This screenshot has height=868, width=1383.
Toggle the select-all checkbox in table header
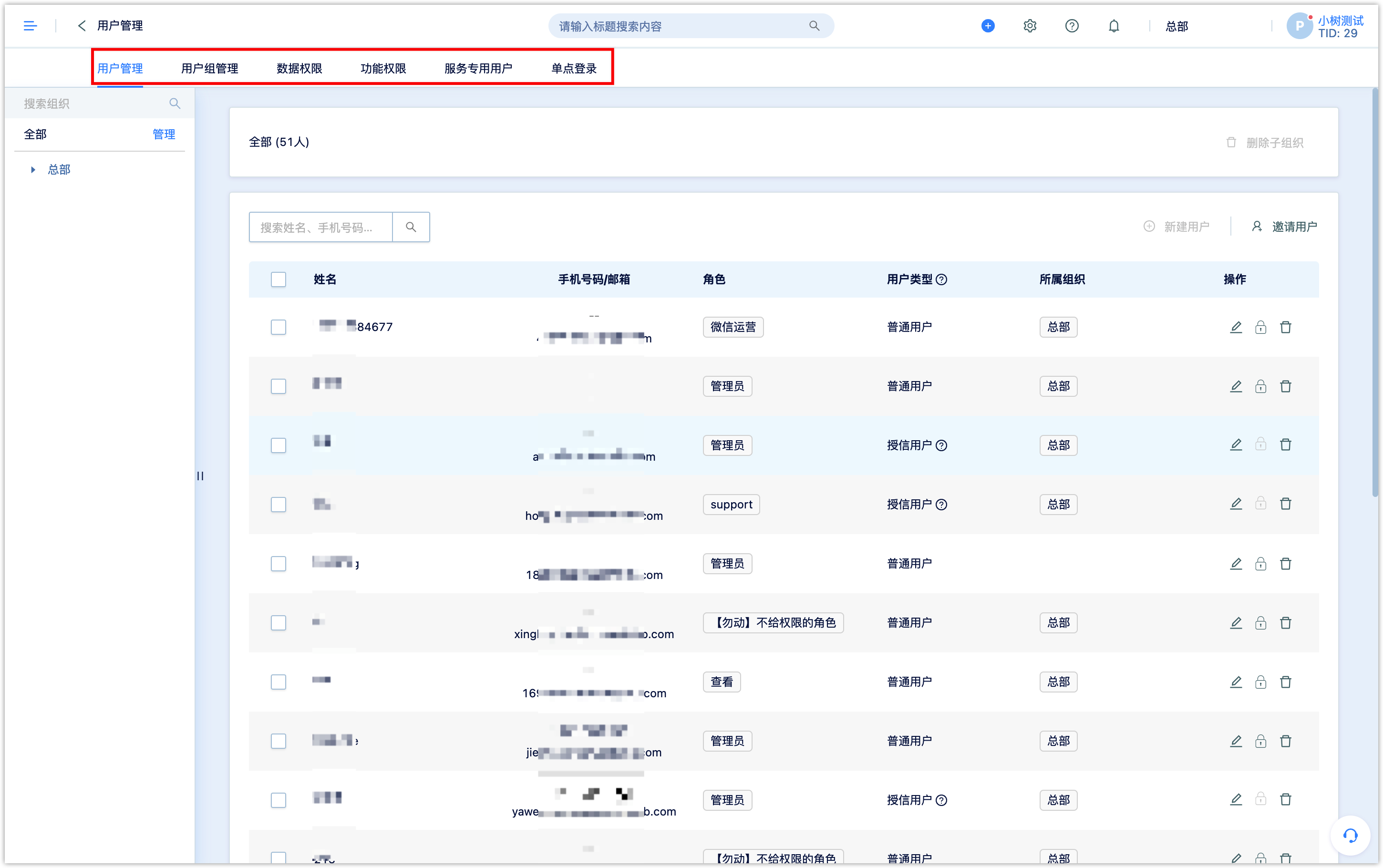point(279,279)
